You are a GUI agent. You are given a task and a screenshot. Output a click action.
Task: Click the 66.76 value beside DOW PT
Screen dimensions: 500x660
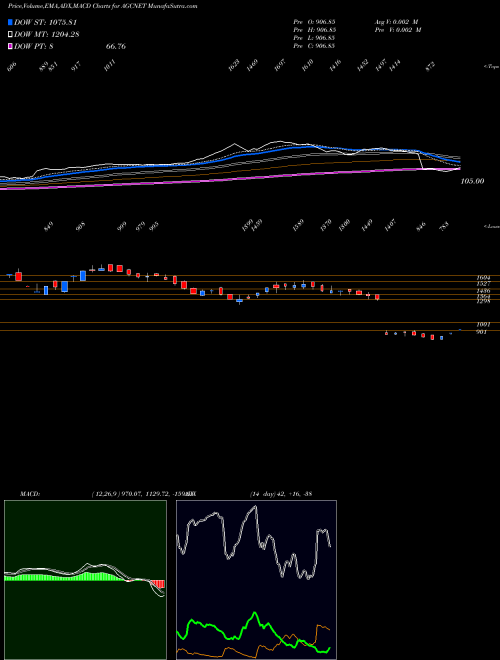click(116, 46)
